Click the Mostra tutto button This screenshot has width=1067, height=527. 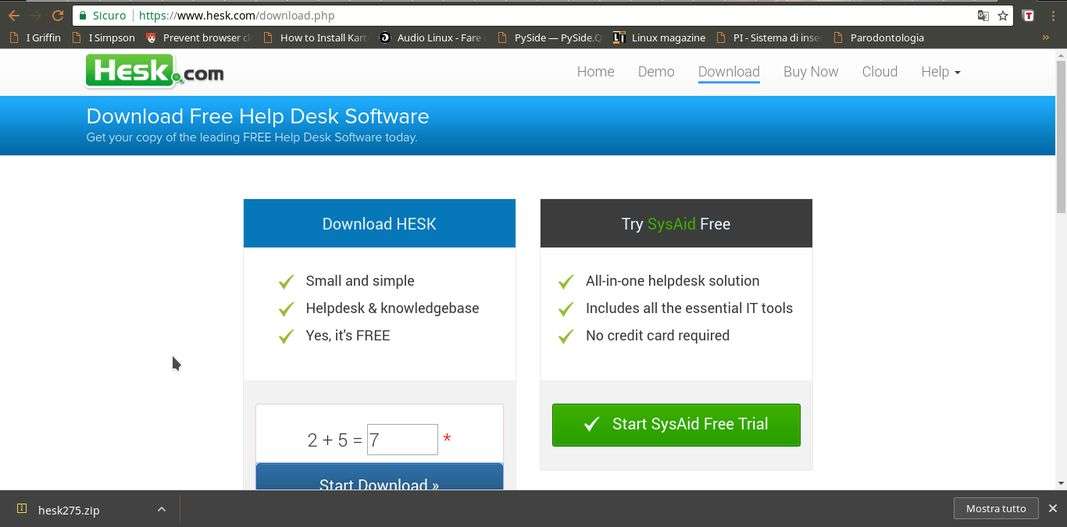[996, 509]
